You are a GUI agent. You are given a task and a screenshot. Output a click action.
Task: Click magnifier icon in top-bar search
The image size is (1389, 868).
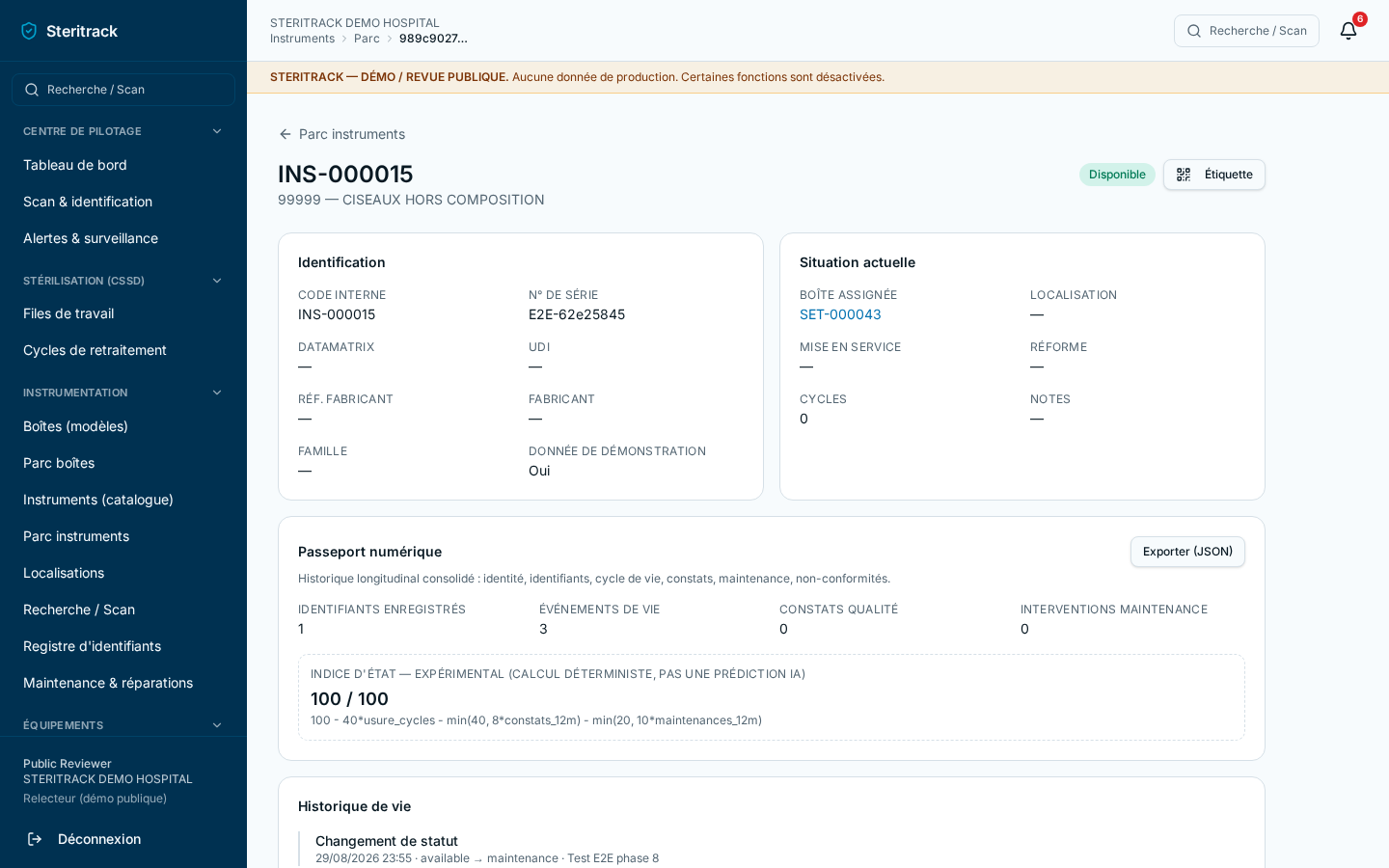point(1194,31)
